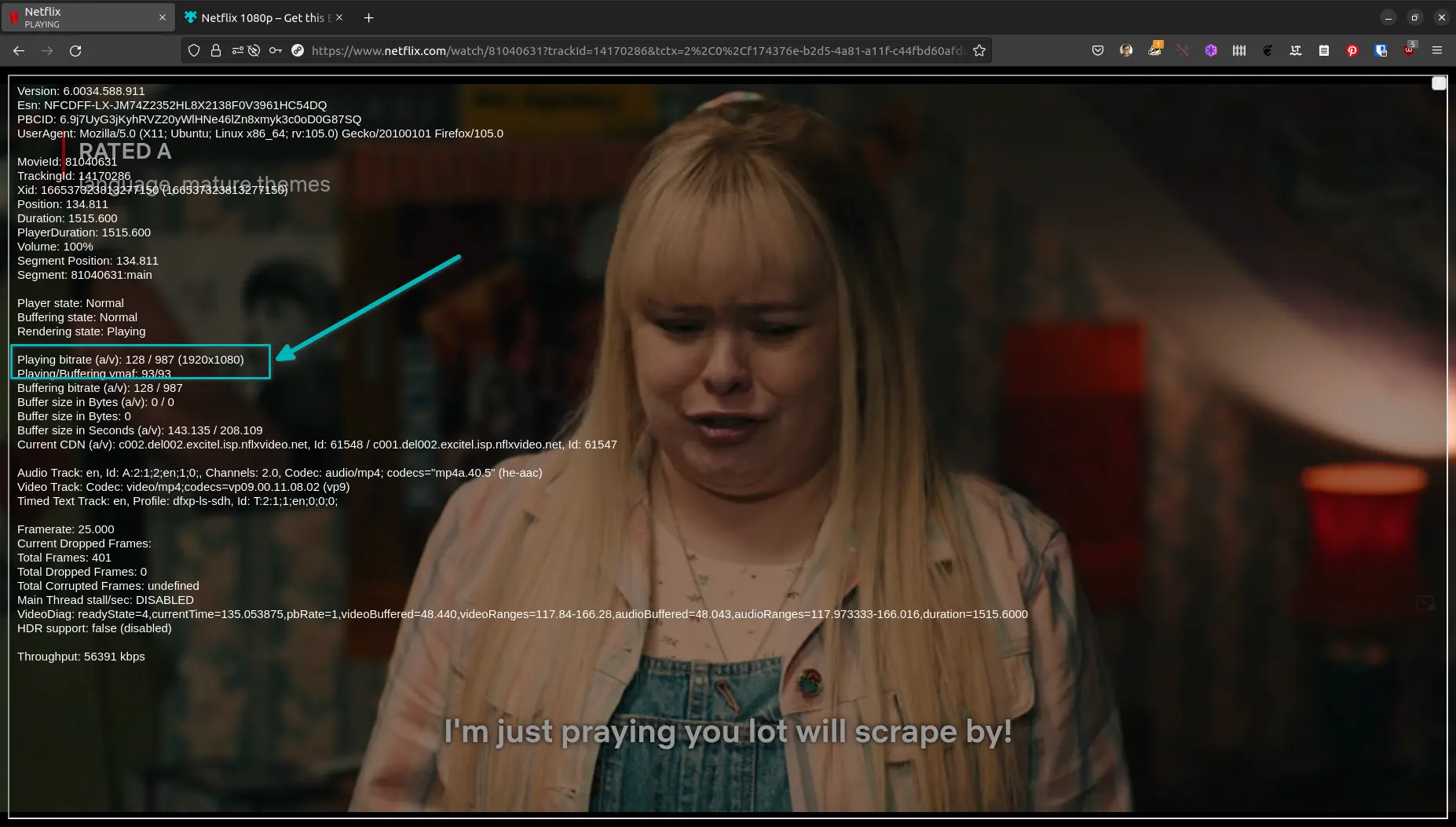
Task: Reload the Netflix page
Action: (75, 50)
